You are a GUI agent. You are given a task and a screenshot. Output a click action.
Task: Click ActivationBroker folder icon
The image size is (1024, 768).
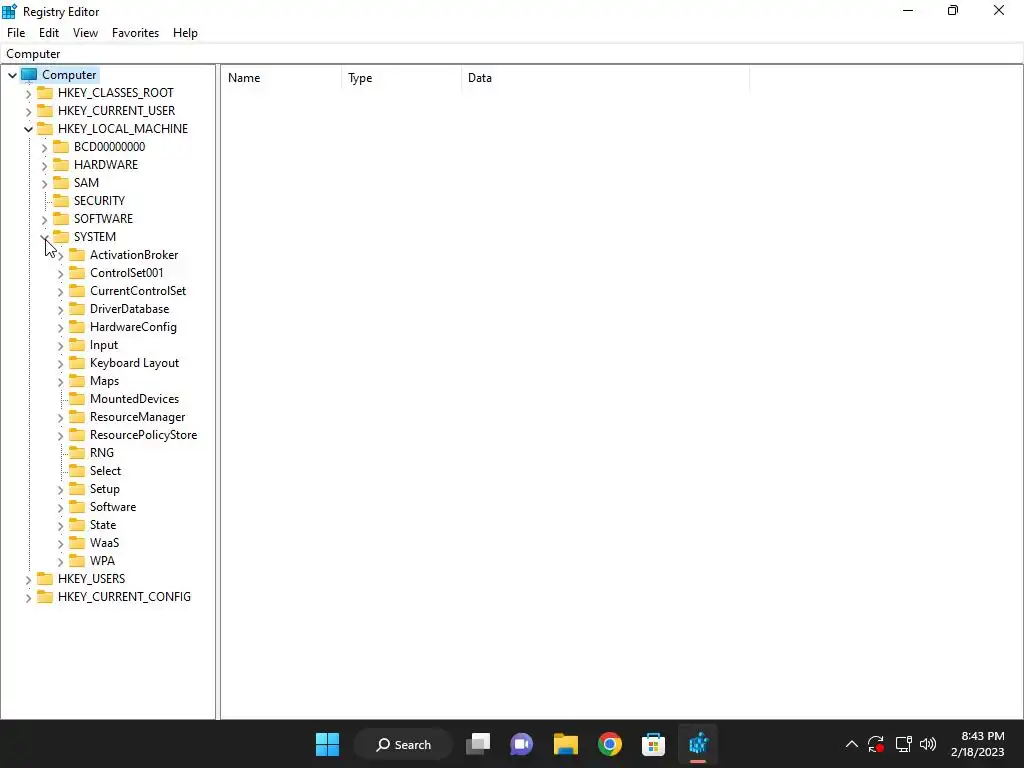click(77, 255)
